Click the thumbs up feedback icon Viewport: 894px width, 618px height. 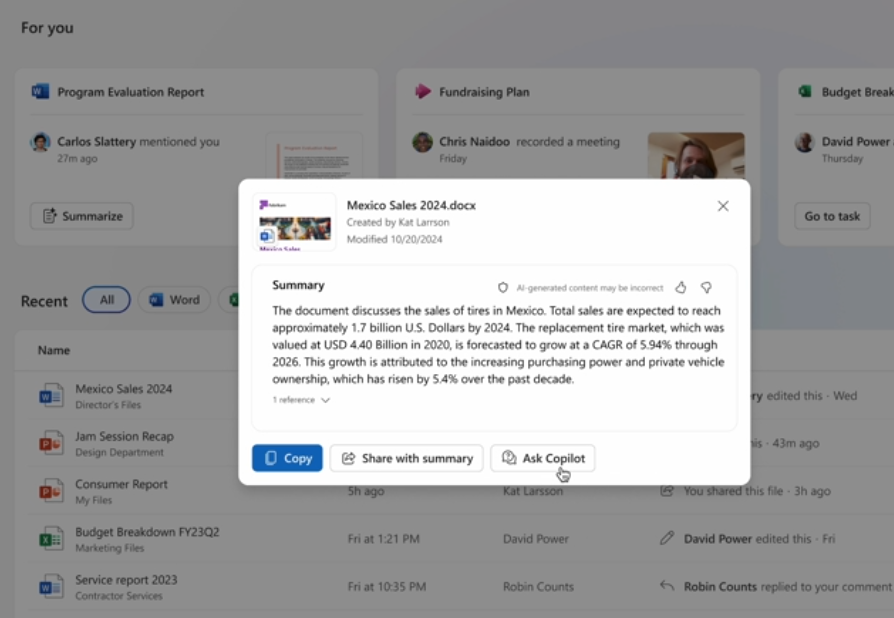[681, 287]
